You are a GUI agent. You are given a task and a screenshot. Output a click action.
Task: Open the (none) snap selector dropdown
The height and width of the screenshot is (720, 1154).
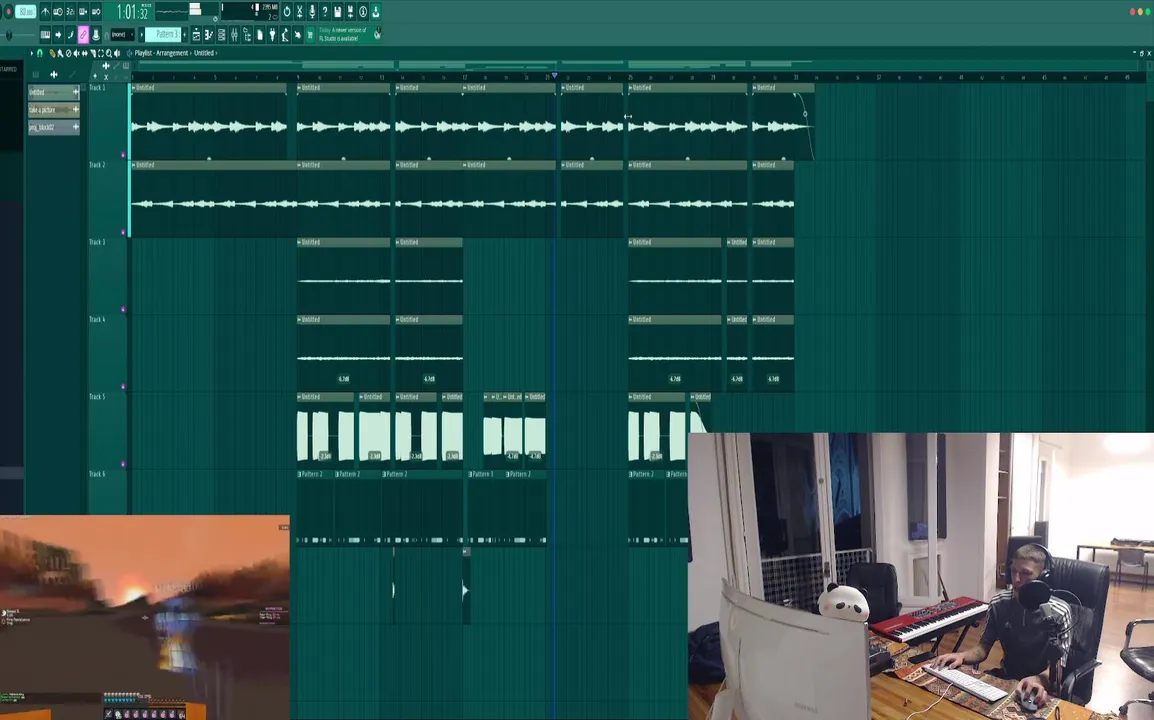tap(122, 35)
